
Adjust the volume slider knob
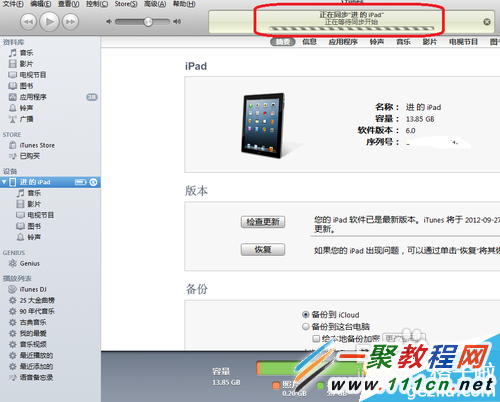[148, 22]
